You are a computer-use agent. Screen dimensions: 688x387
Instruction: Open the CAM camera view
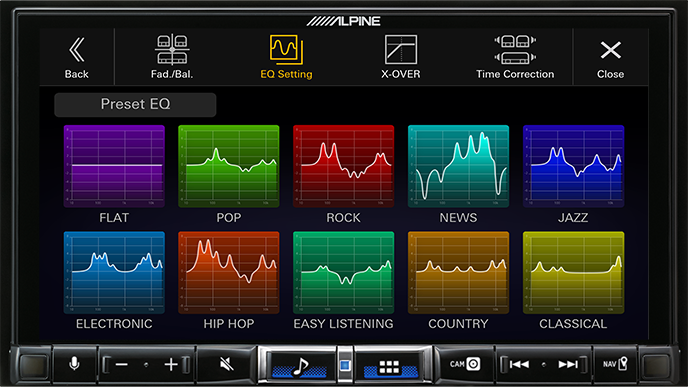[x=465, y=364]
